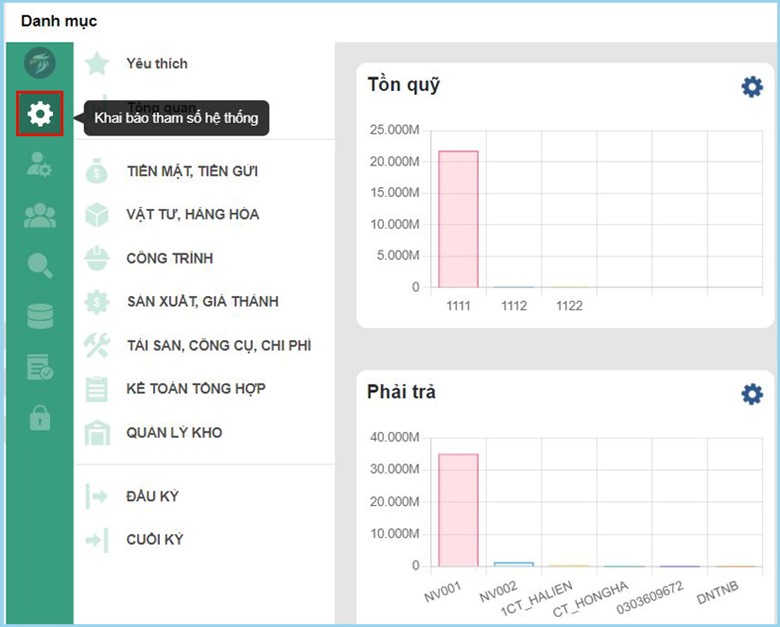Click the system parameters gear icon
This screenshot has width=780, height=627.
point(40,114)
